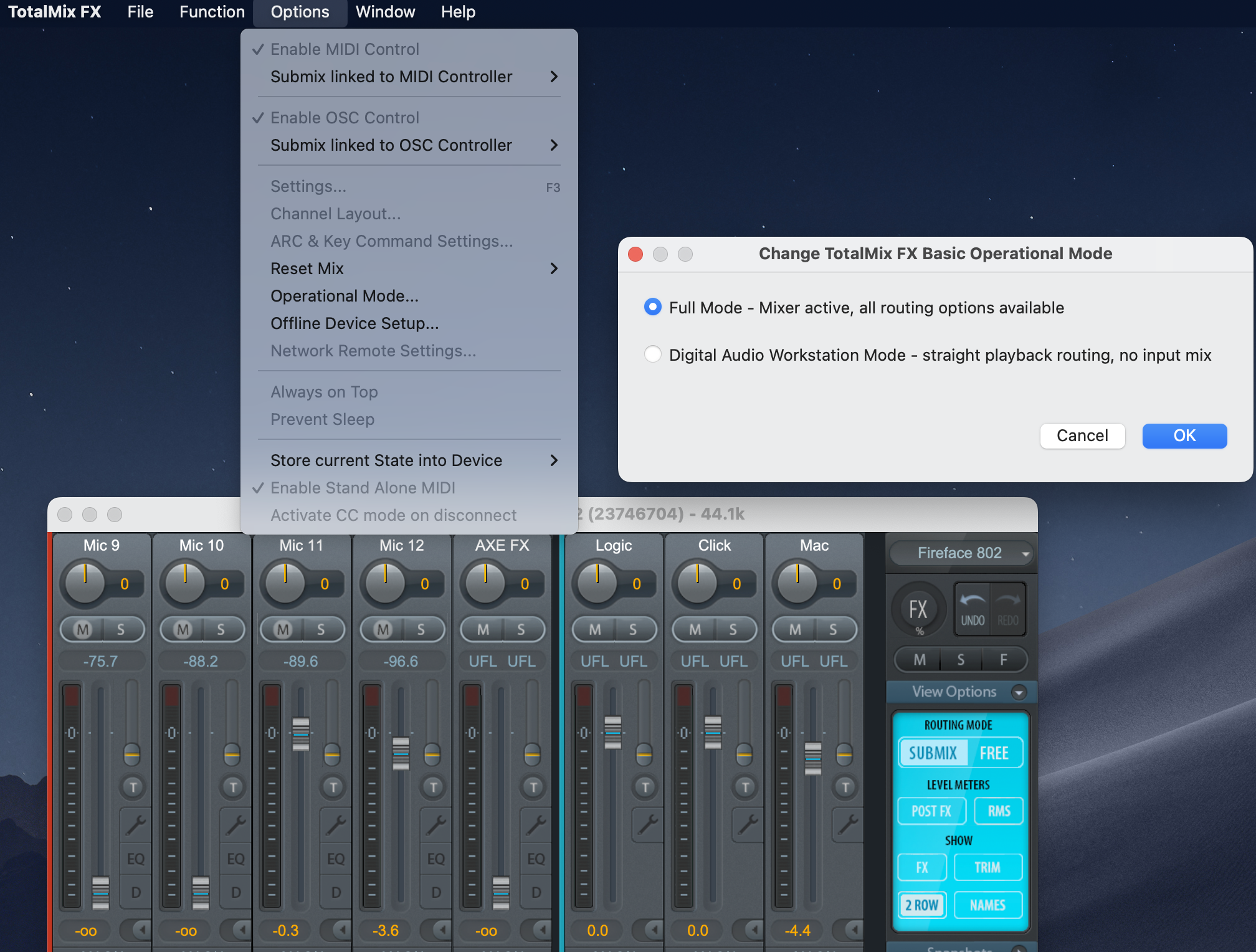This screenshot has height=952, width=1256.
Task: Expand Submix linked to OSC Controller submenu
Action: (x=409, y=145)
